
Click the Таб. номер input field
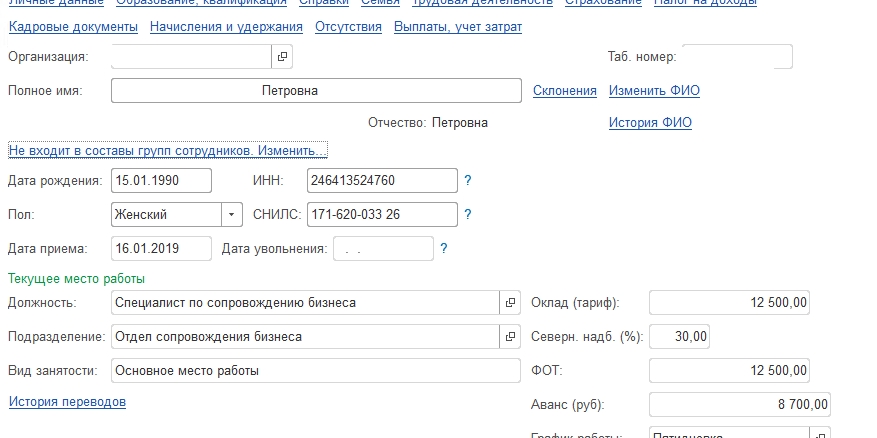click(x=737, y=57)
